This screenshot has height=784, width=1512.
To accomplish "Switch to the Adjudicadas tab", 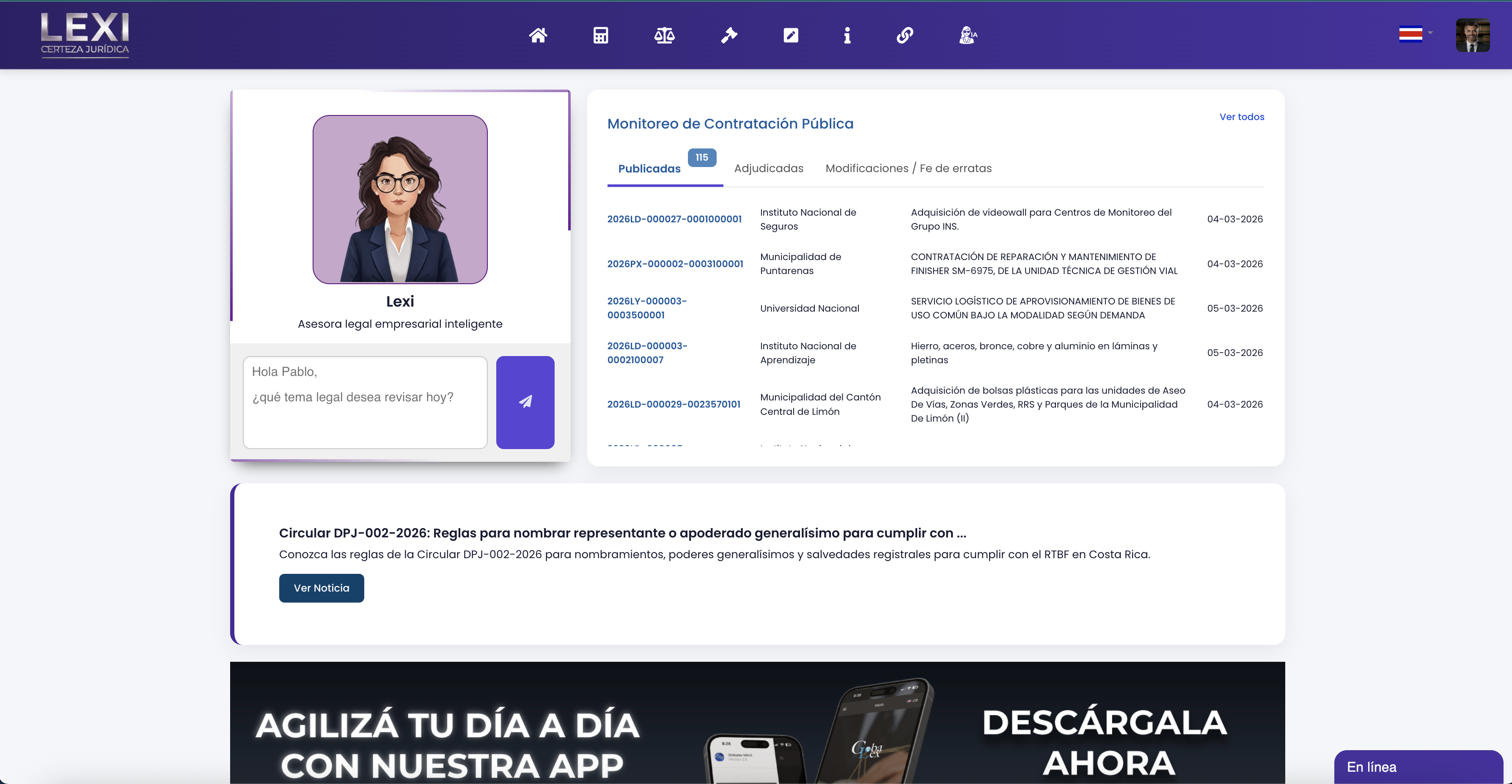I will (x=768, y=168).
